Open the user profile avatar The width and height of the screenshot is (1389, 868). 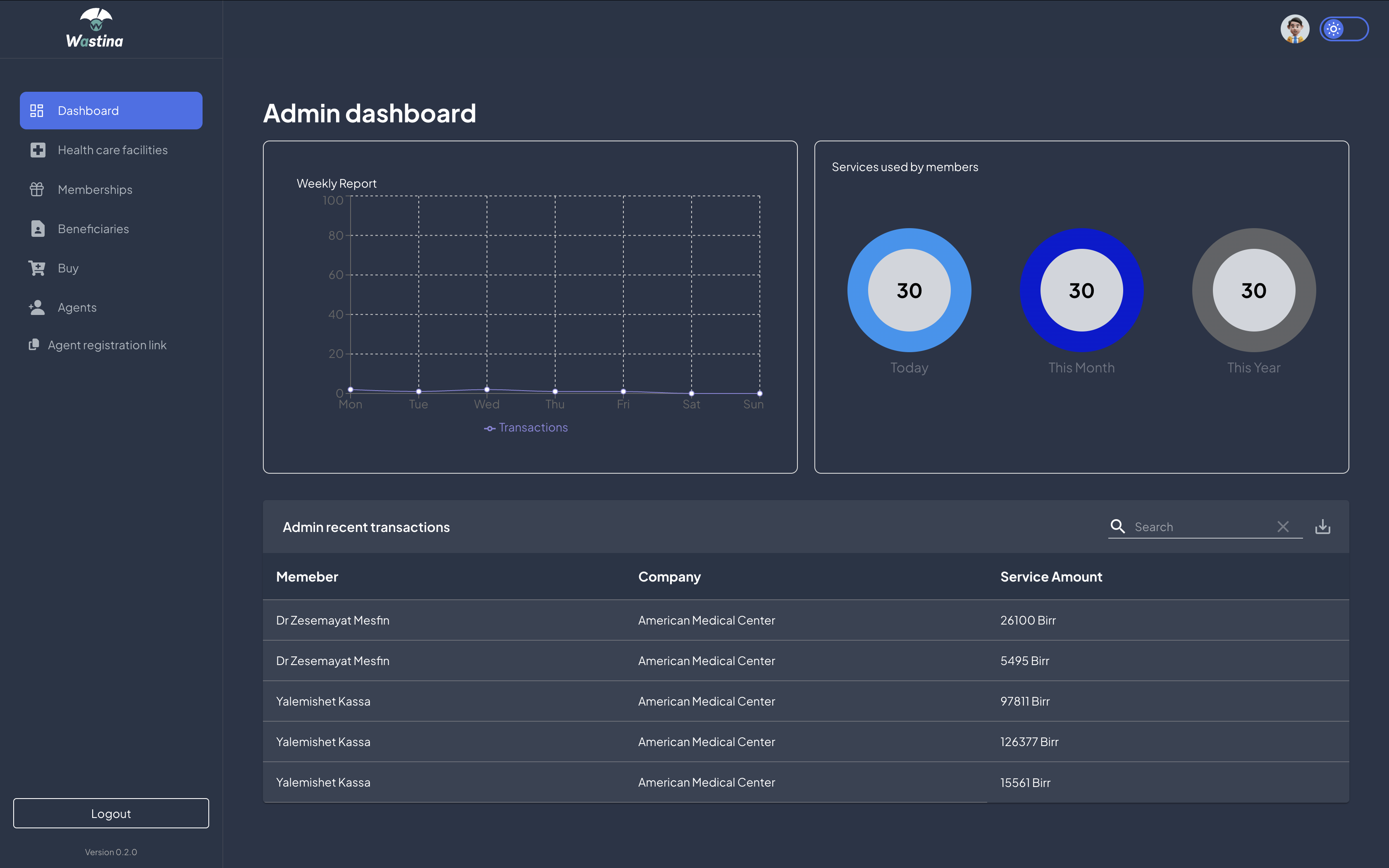point(1296,29)
